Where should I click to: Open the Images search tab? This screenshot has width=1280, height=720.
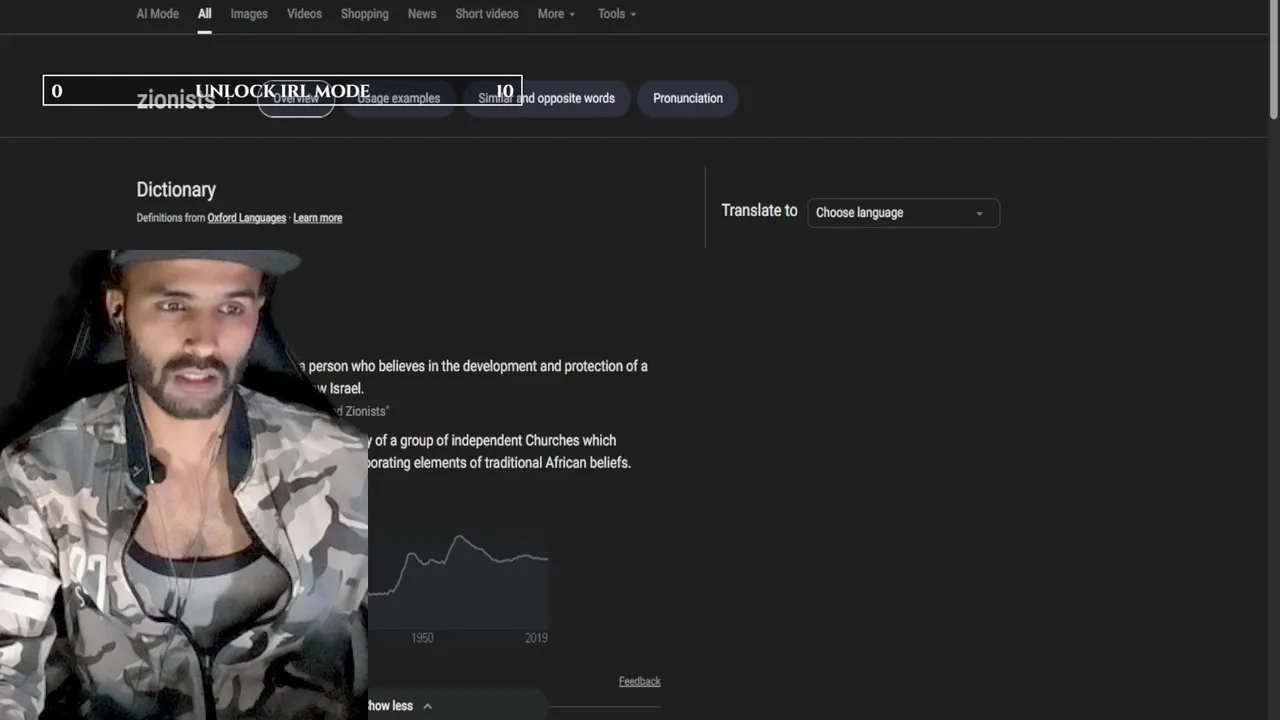pyautogui.click(x=249, y=14)
